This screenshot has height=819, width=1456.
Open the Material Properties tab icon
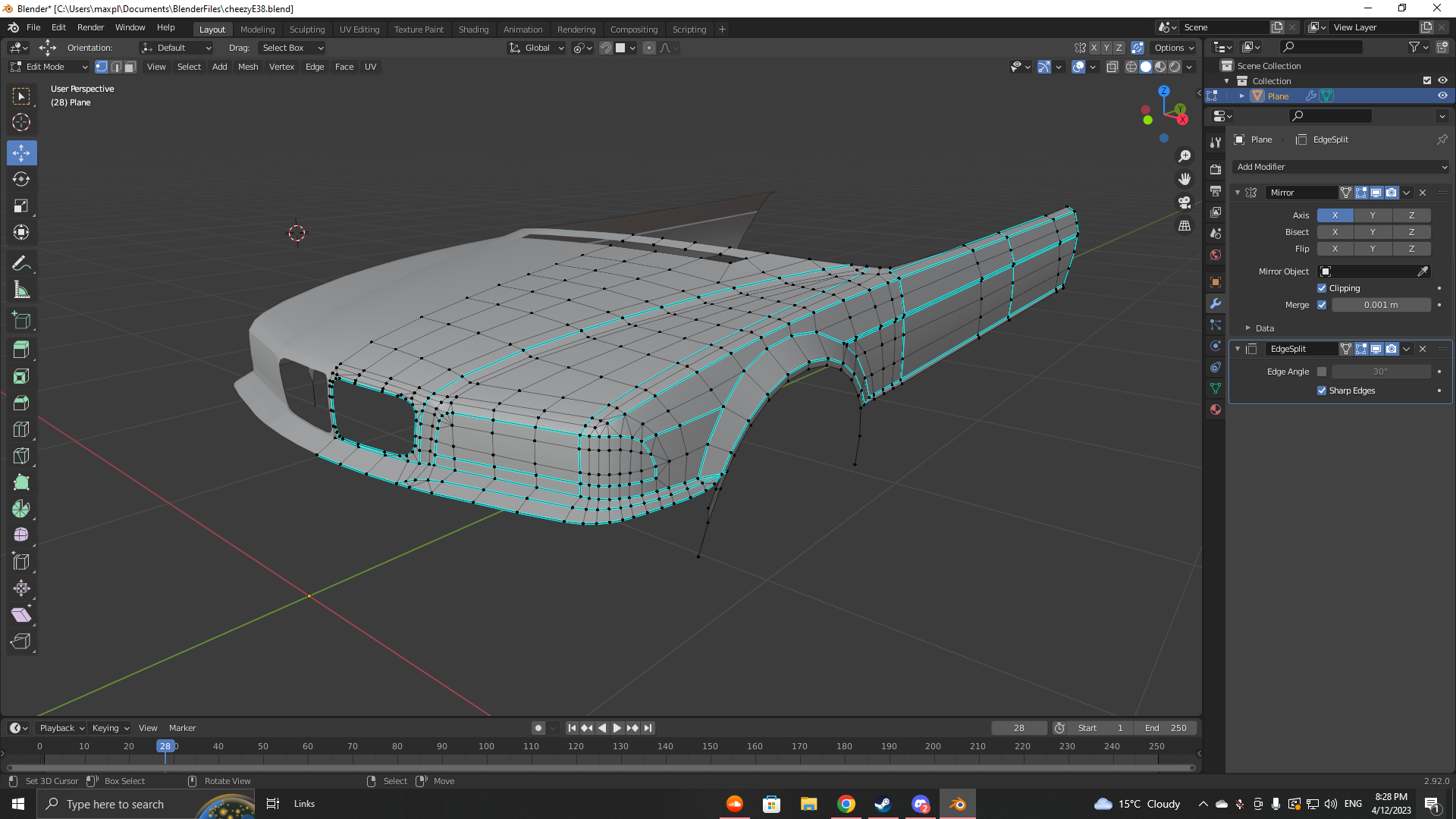(x=1216, y=409)
